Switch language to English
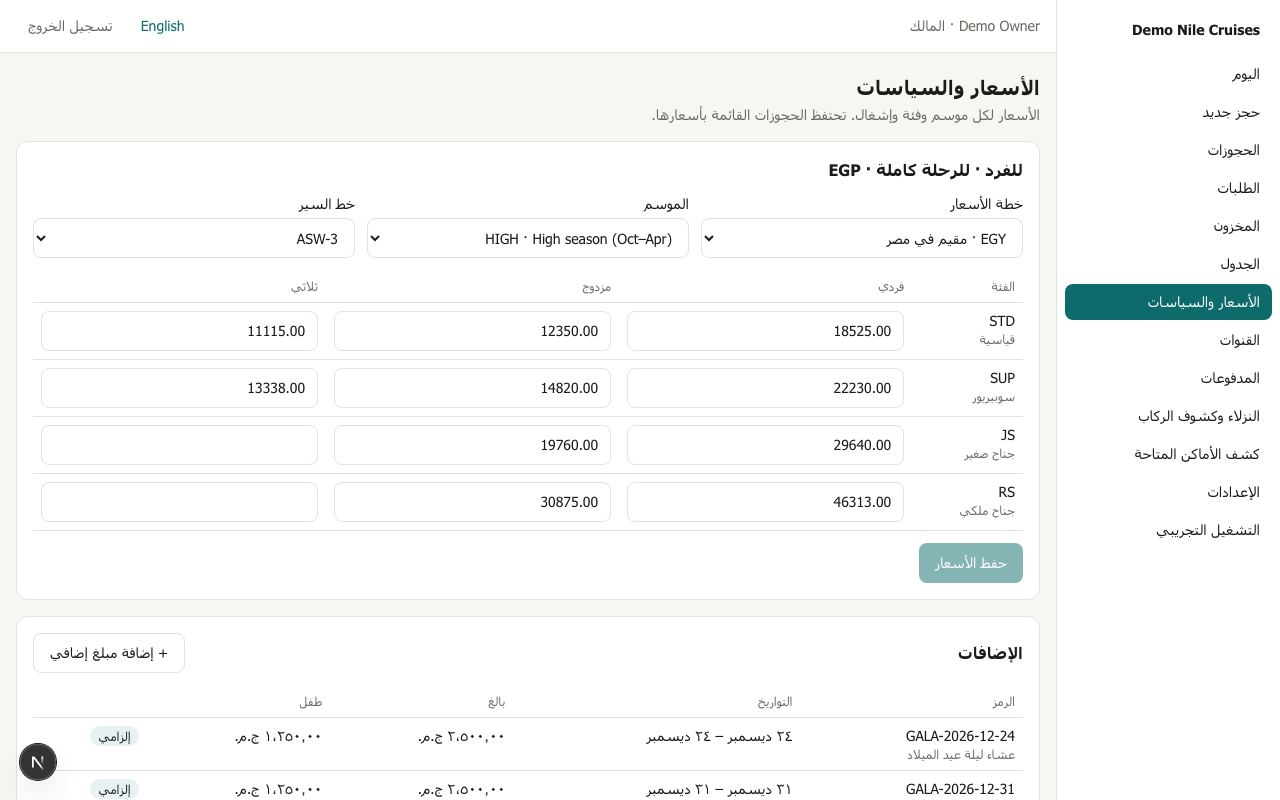The height and width of the screenshot is (800, 1280). pos(162,26)
